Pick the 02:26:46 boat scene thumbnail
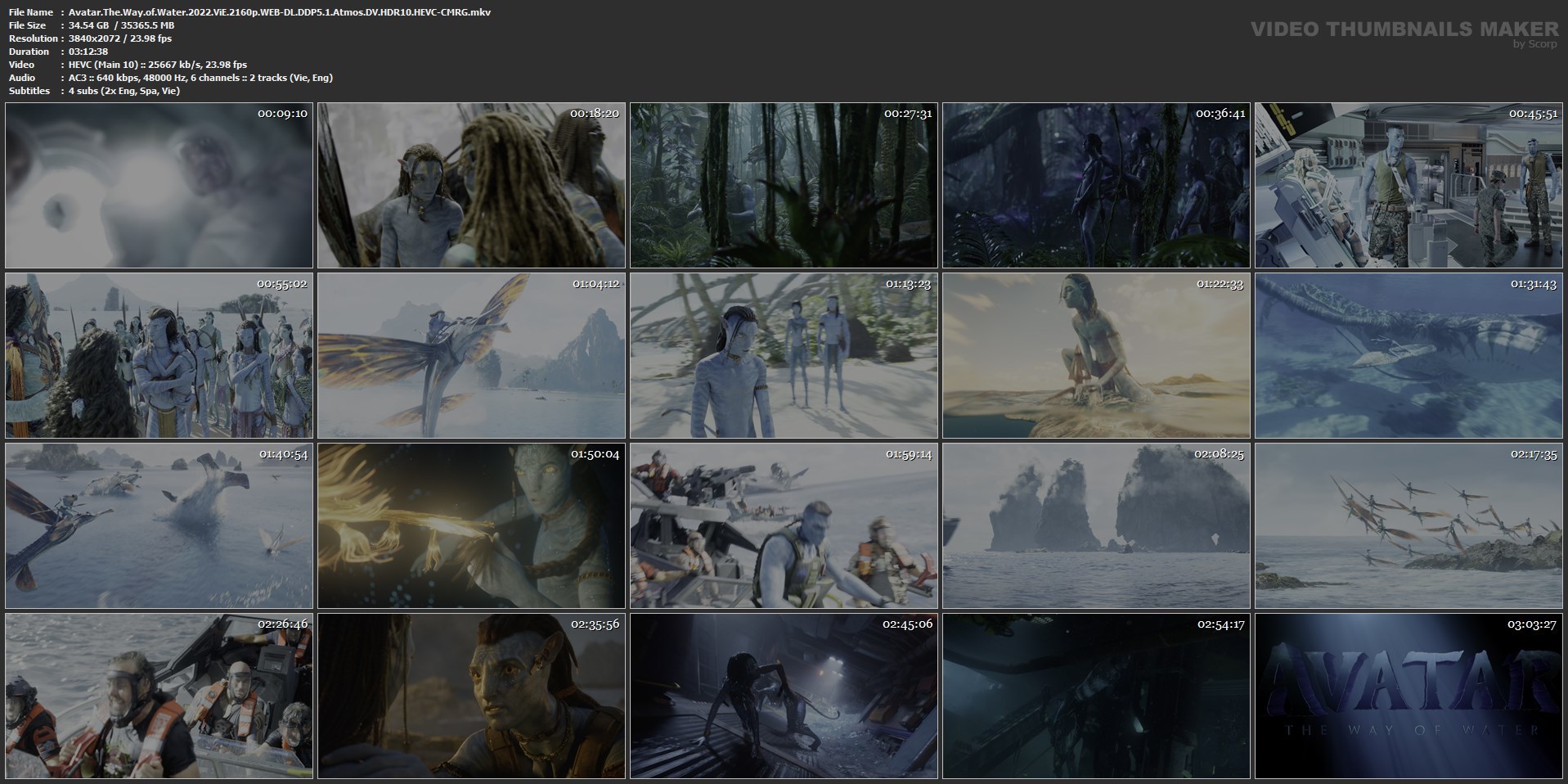The height and width of the screenshot is (784, 1568). coord(159,696)
